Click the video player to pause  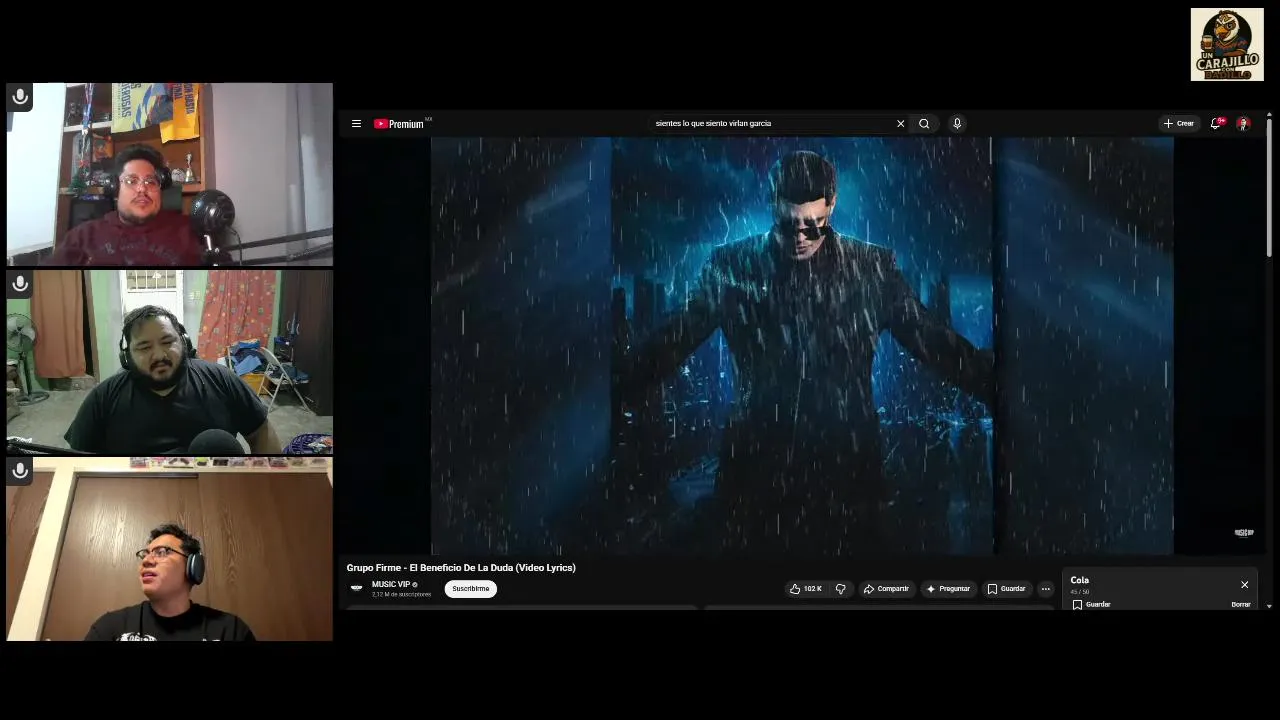click(802, 346)
